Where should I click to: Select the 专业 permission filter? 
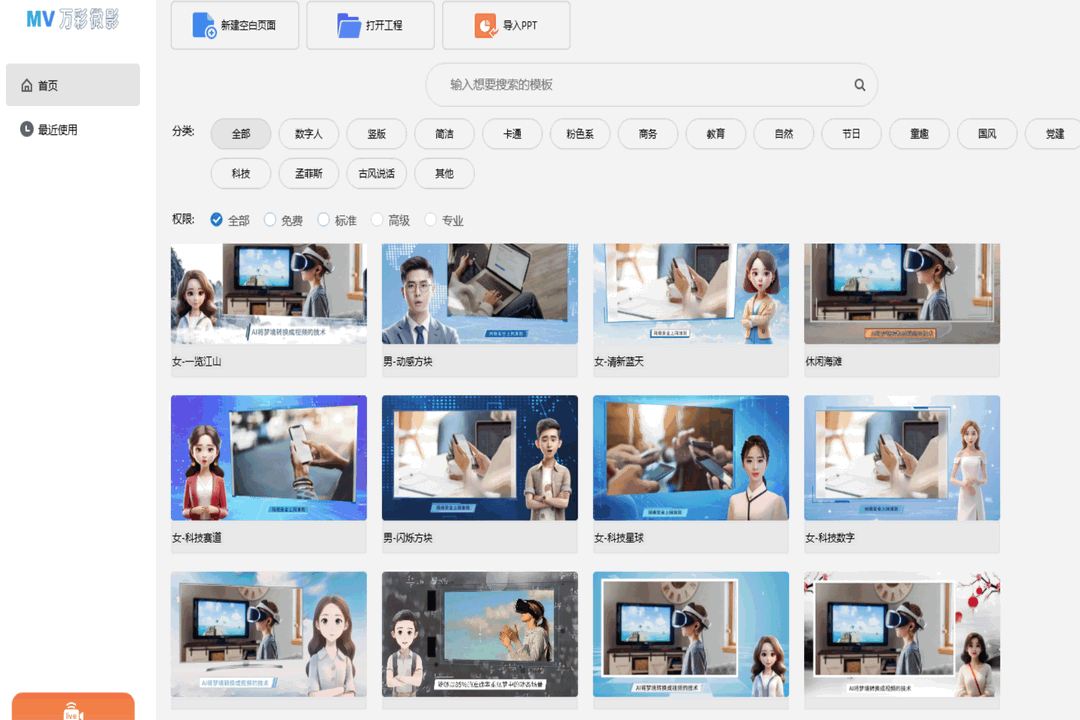pos(430,219)
